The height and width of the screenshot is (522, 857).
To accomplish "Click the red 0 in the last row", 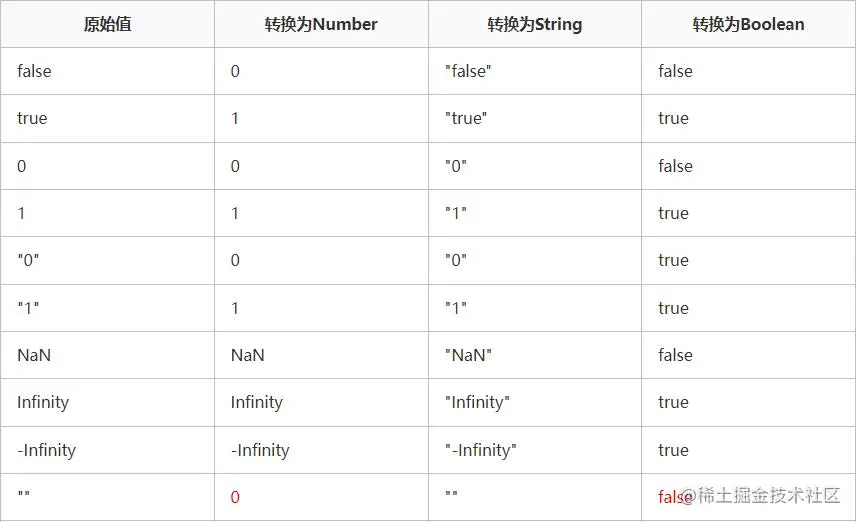I will [x=235, y=497].
